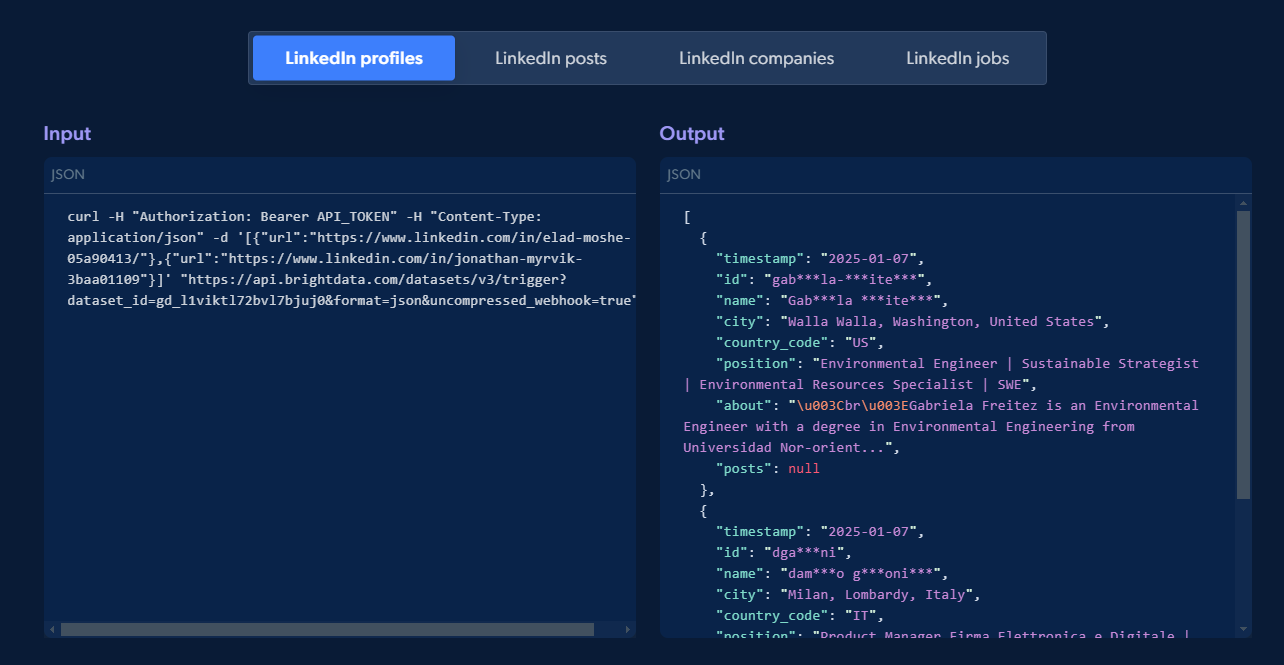Switch to the LinkedIn profiles tab
Screen dimensions: 1284x665
(x=354, y=58)
